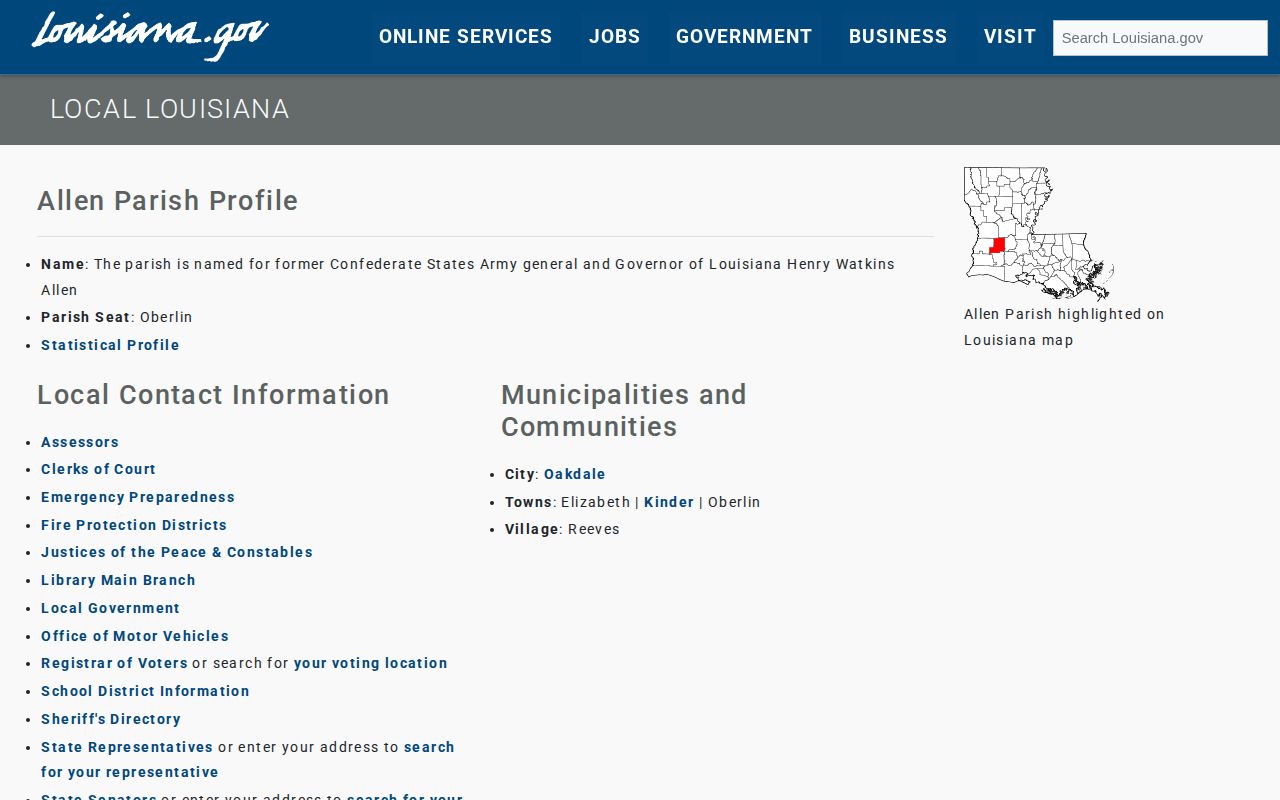The height and width of the screenshot is (800, 1280).
Task: Open the School District Information link
Action: coord(145,691)
